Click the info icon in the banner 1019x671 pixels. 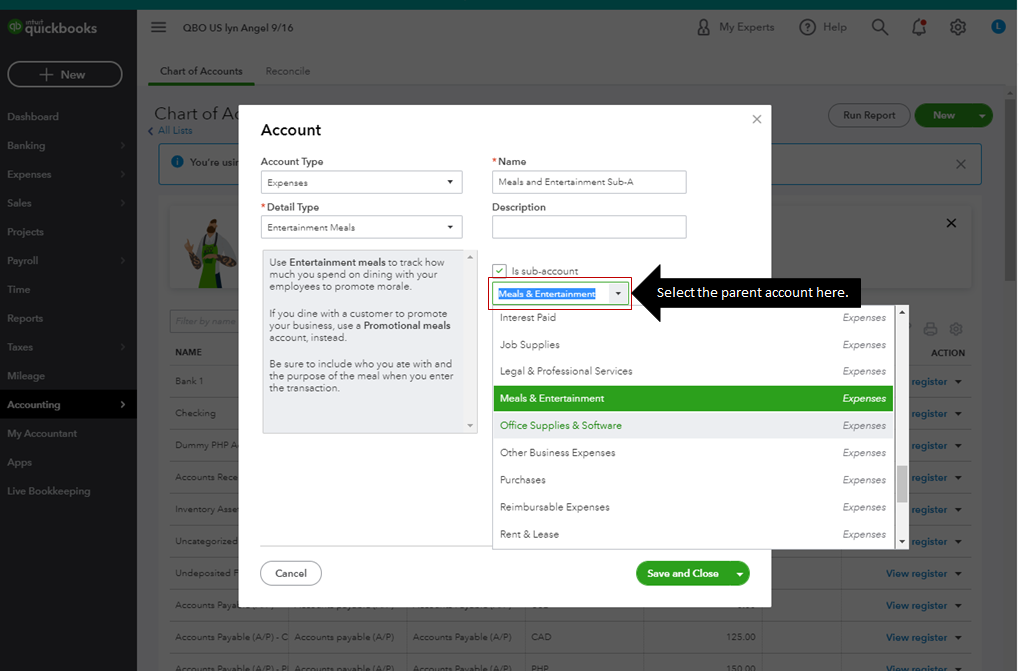click(177, 162)
